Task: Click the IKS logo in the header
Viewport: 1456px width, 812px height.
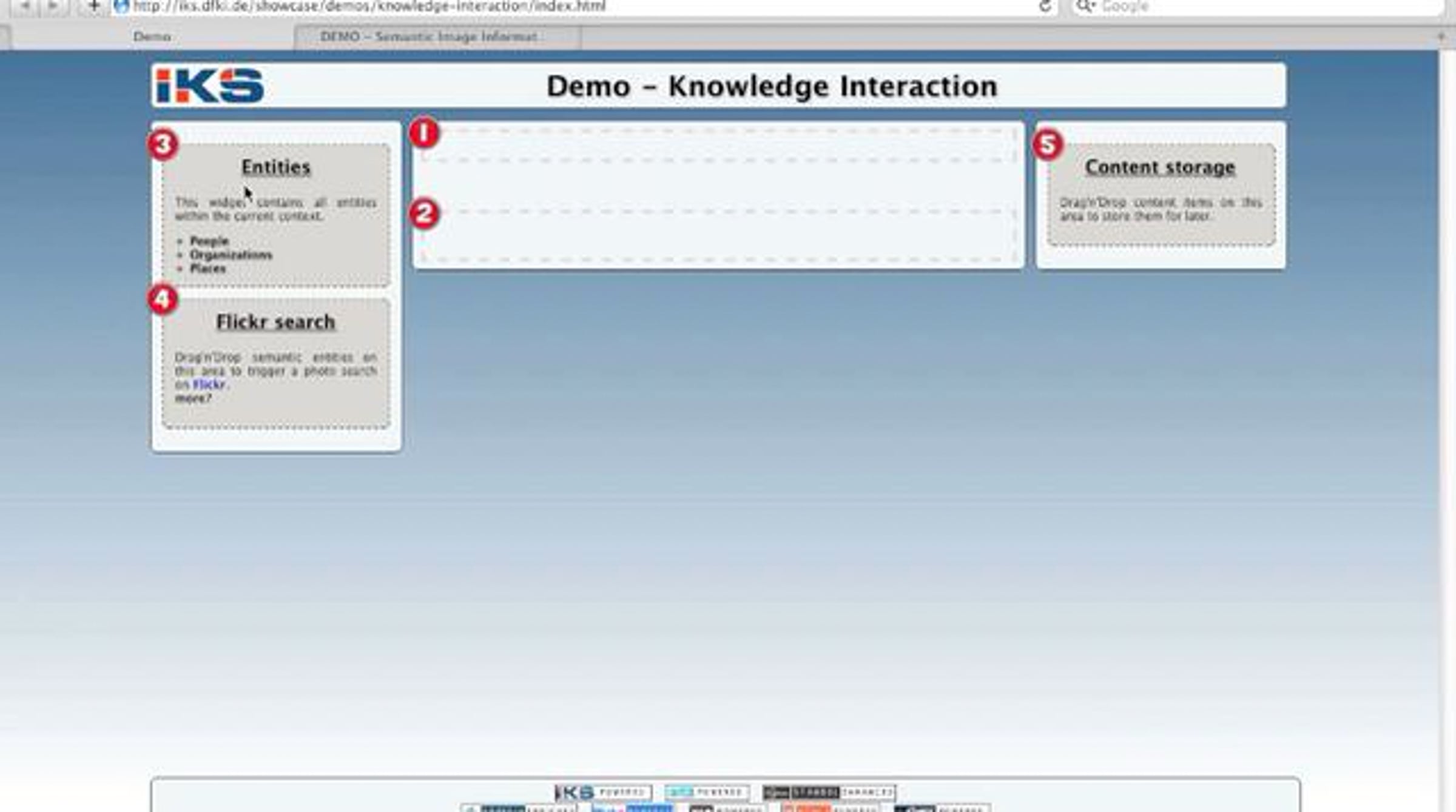Action: [210, 86]
